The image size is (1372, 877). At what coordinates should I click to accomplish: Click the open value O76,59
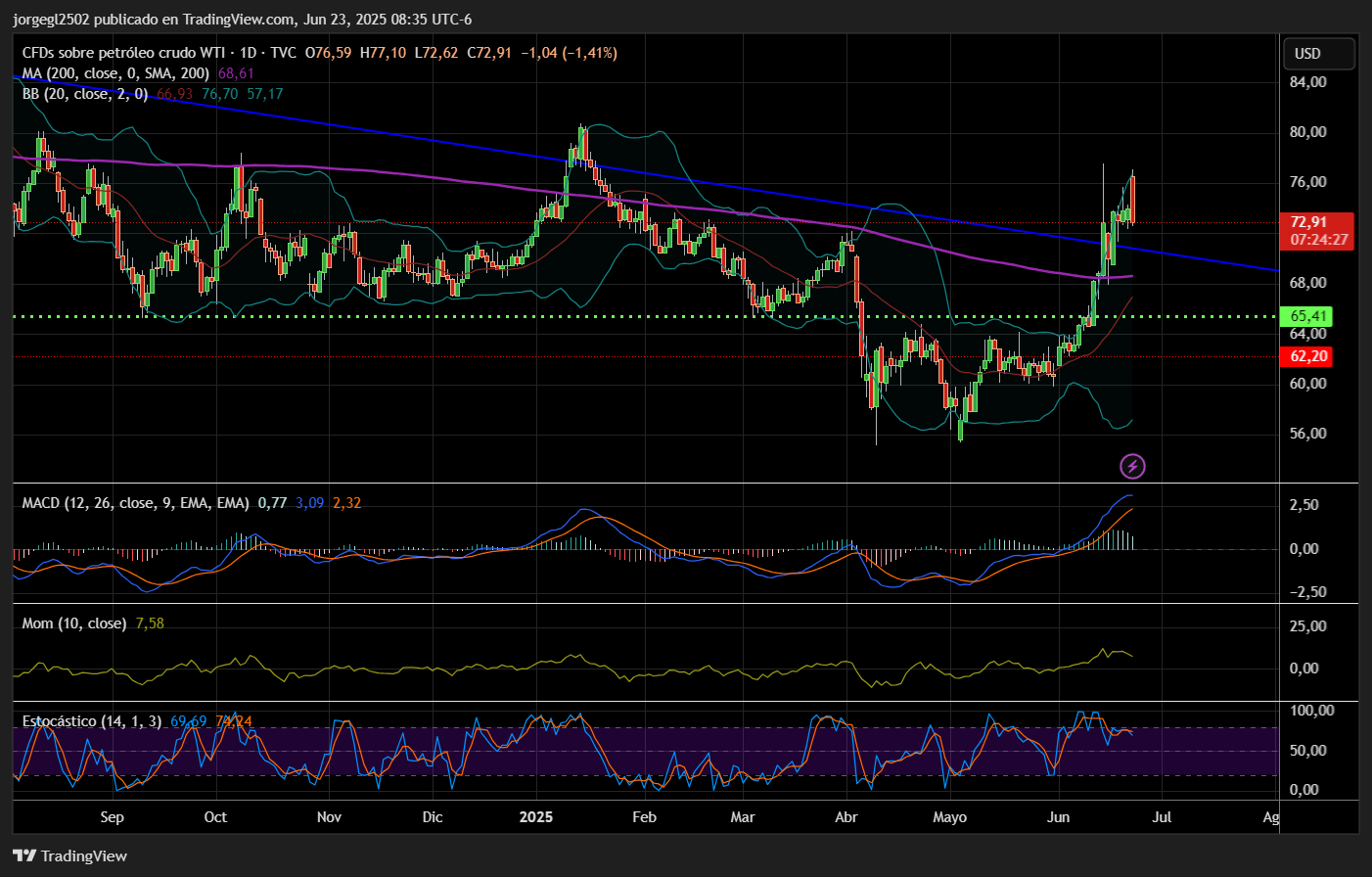(x=328, y=53)
